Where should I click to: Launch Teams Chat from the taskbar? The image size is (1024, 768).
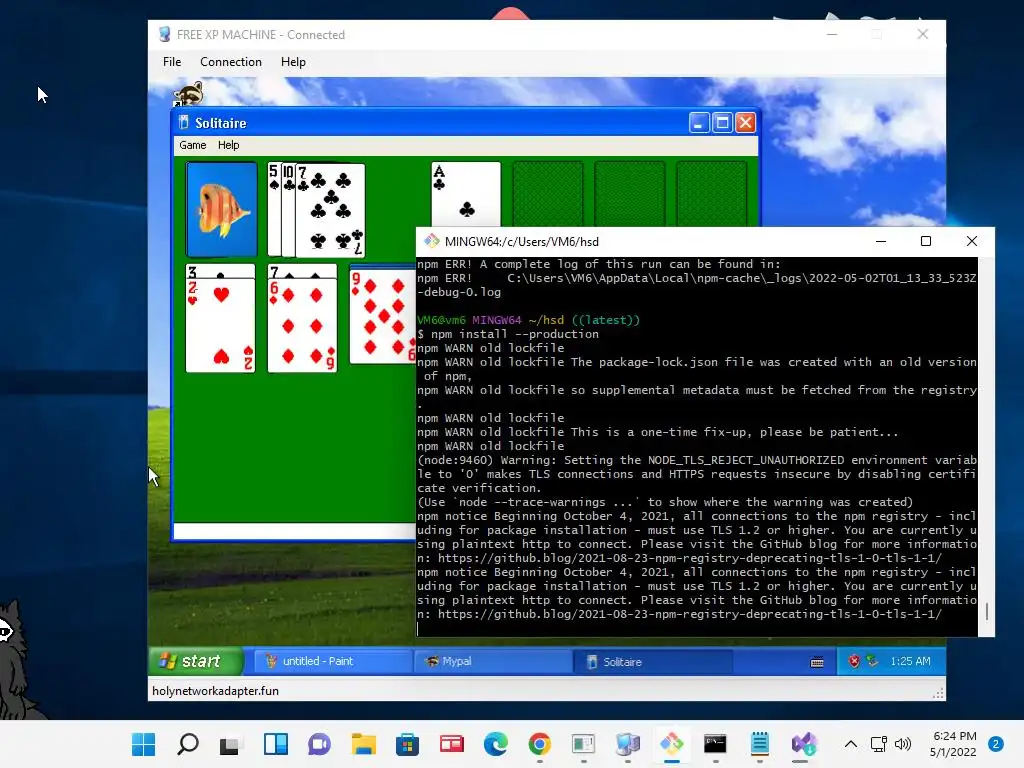(x=319, y=744)
